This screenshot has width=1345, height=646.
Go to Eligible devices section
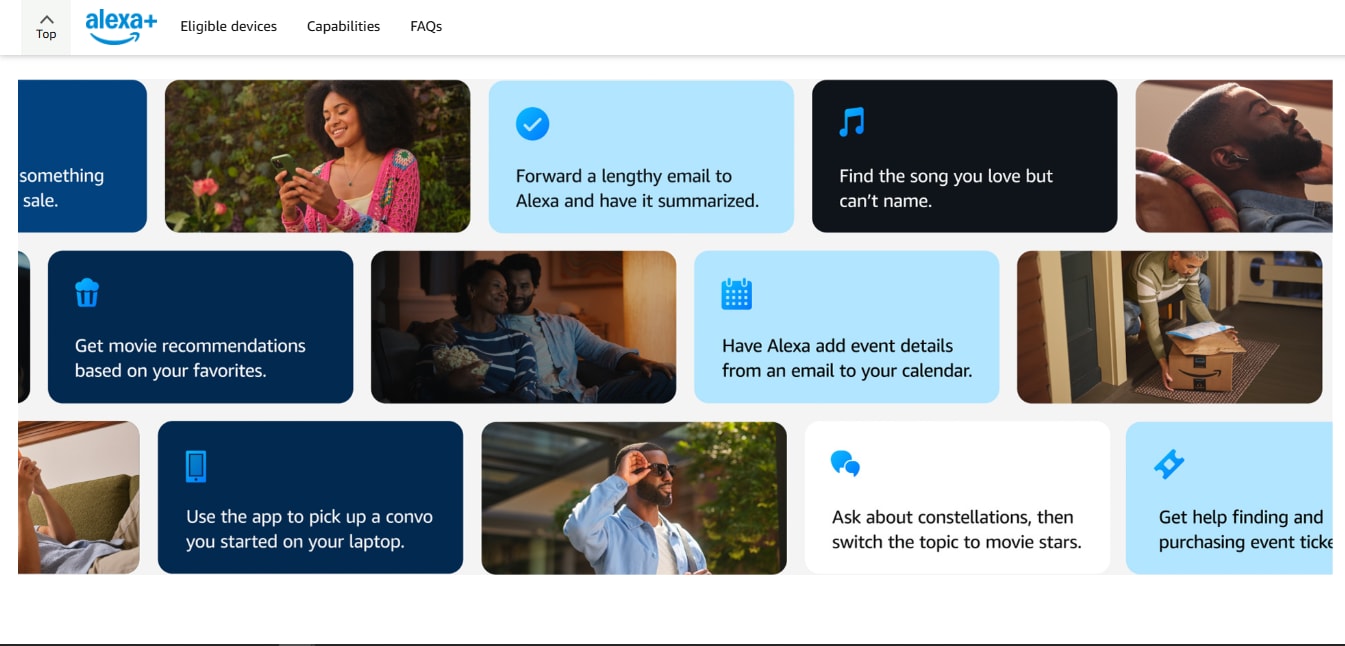click(x=228, y=26)
